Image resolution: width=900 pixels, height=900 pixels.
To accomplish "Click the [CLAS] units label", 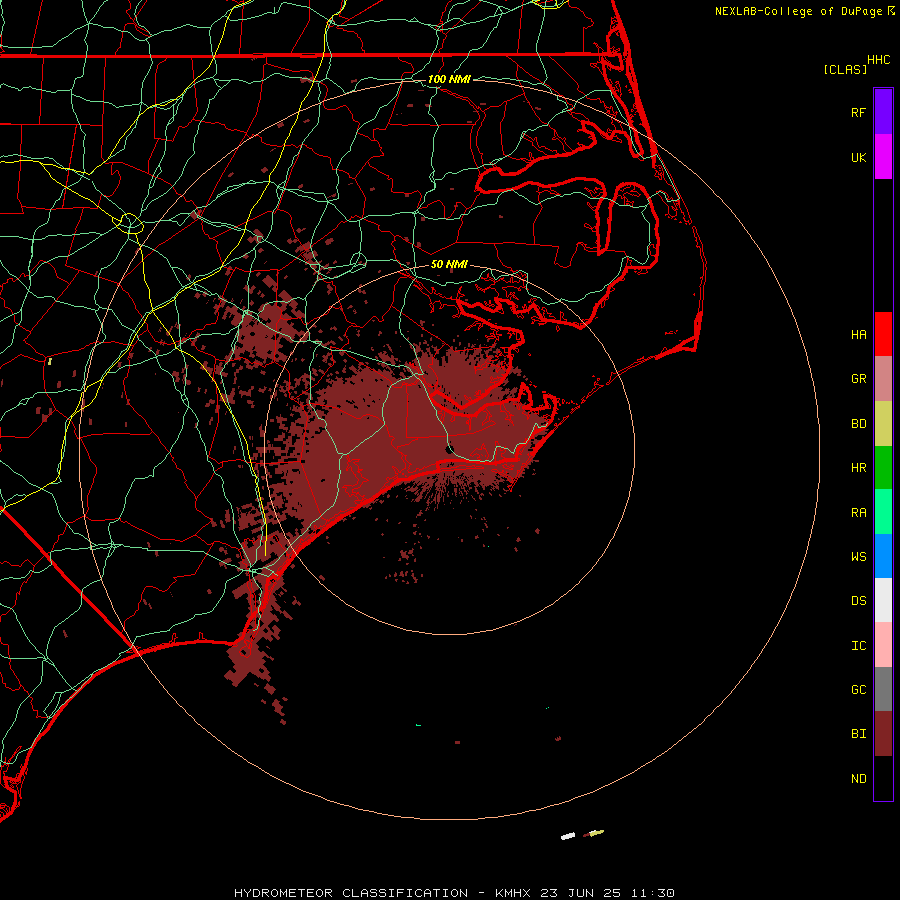I will tap(845, 69).
